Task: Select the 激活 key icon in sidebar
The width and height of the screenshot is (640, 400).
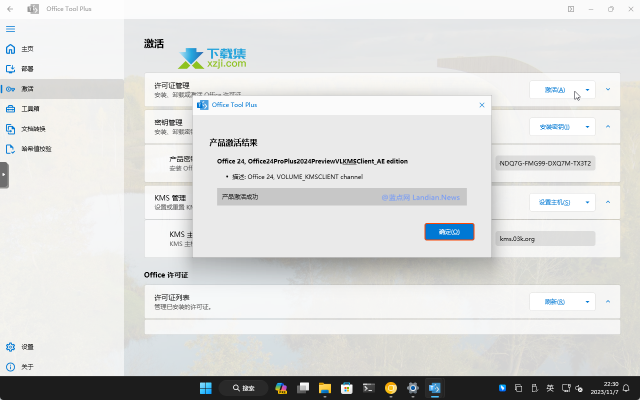Action: point(11,89)
